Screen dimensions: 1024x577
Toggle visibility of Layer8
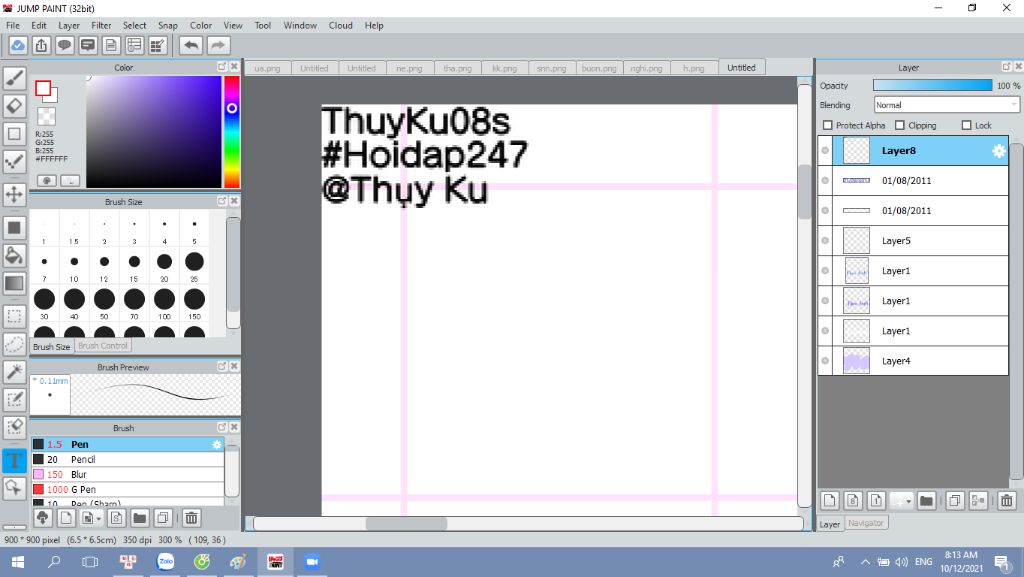825,151
